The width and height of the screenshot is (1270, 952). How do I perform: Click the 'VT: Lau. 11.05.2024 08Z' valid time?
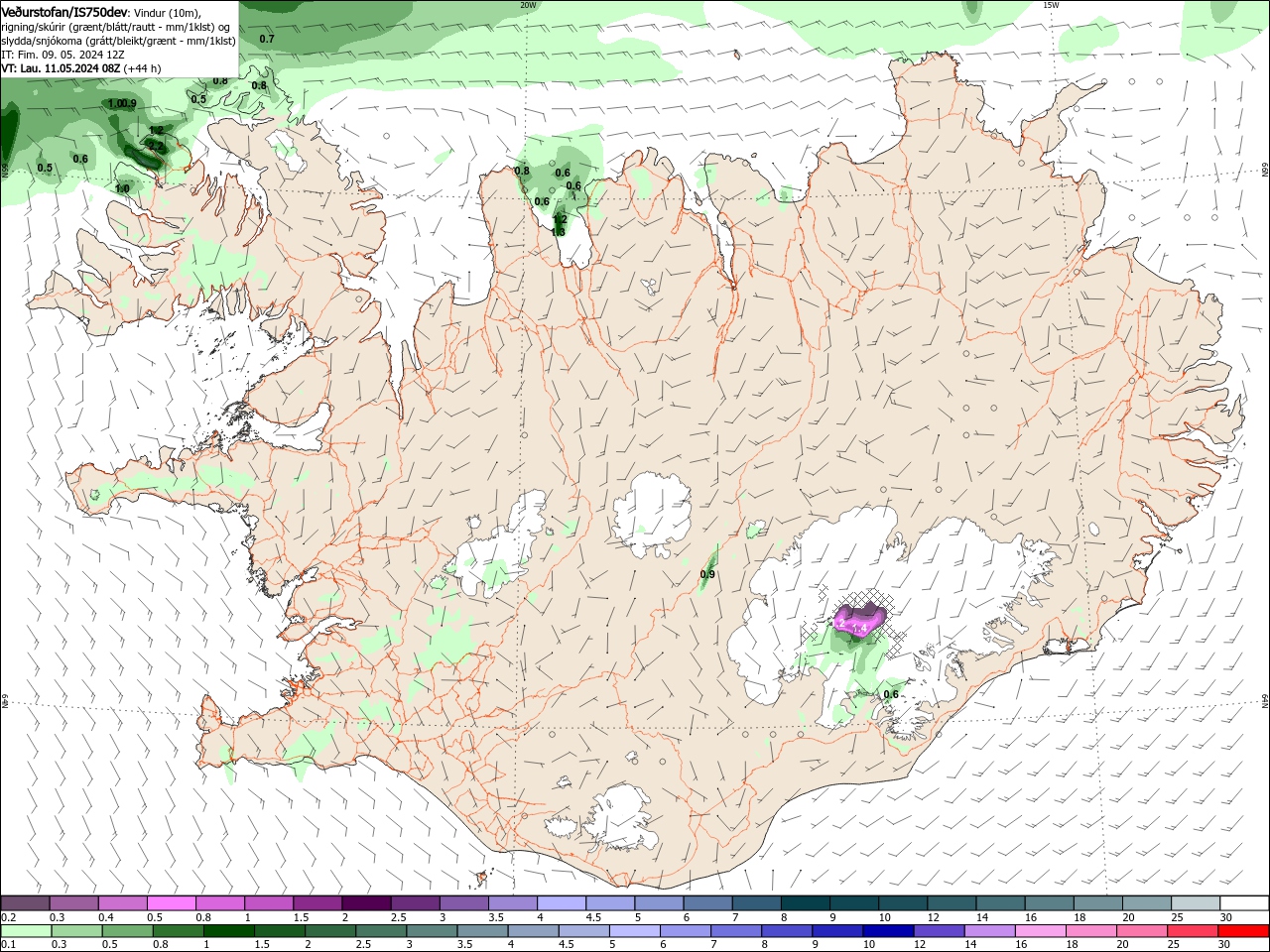[x=61, y=68]
